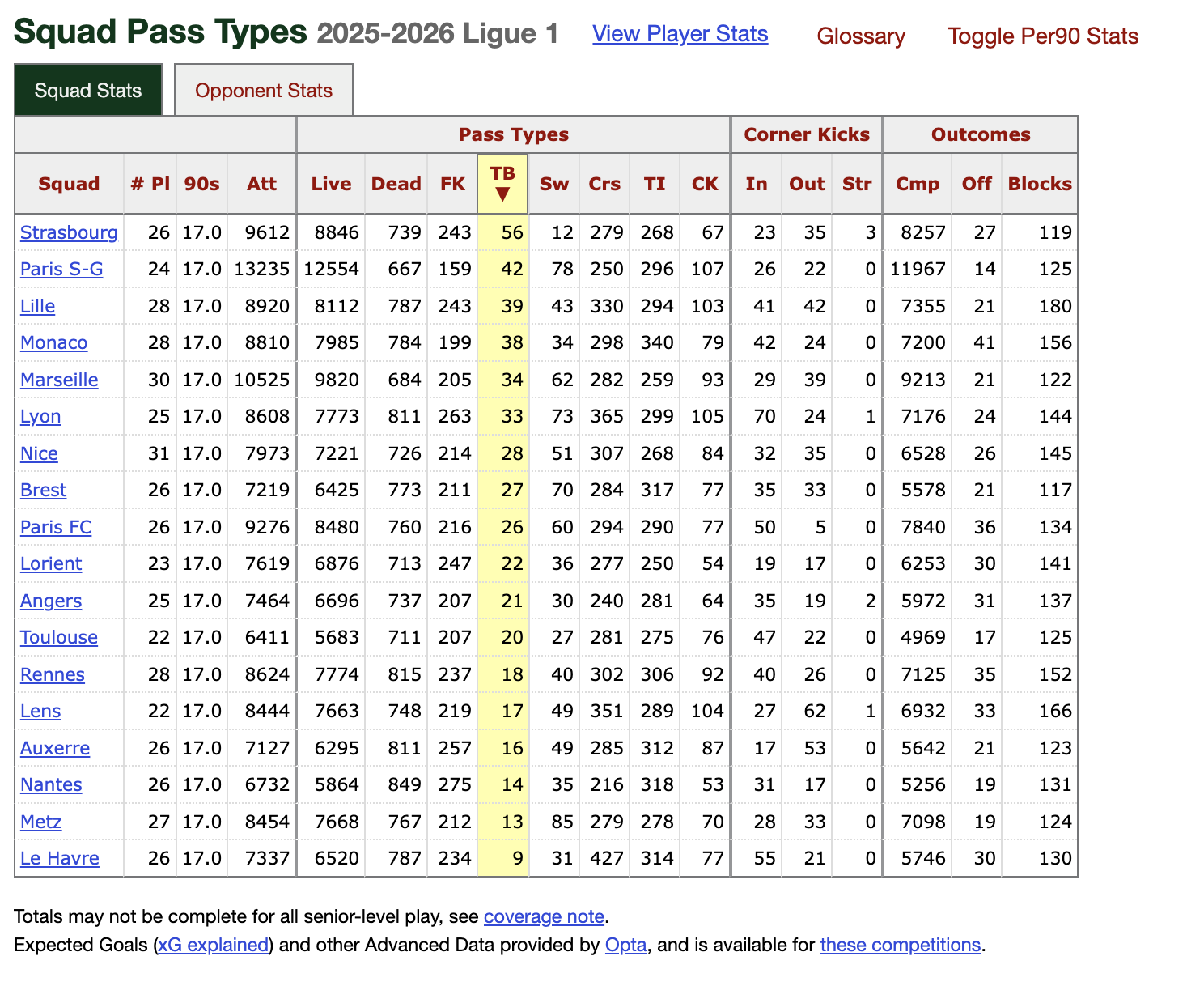The image size is (1204, 986).
Task: Open the Lorient squad link
Action: [x=51, y=564]
